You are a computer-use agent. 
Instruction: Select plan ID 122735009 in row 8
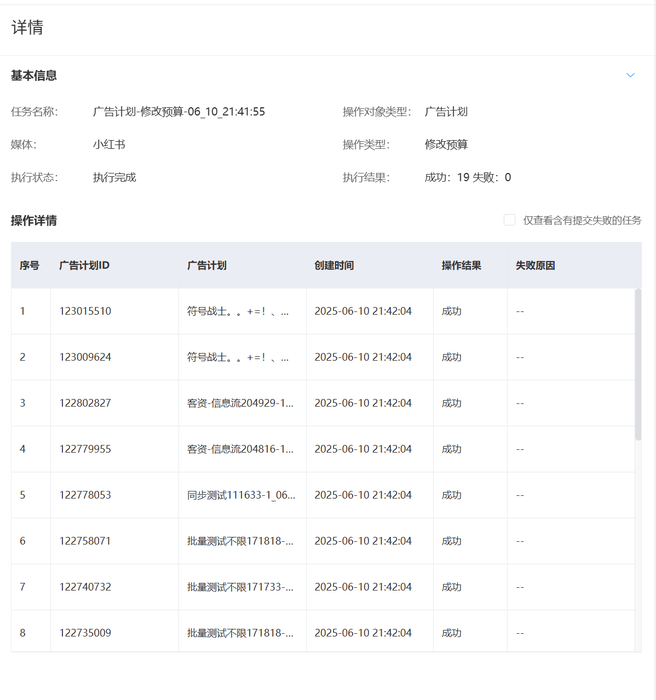pos(85,633)
